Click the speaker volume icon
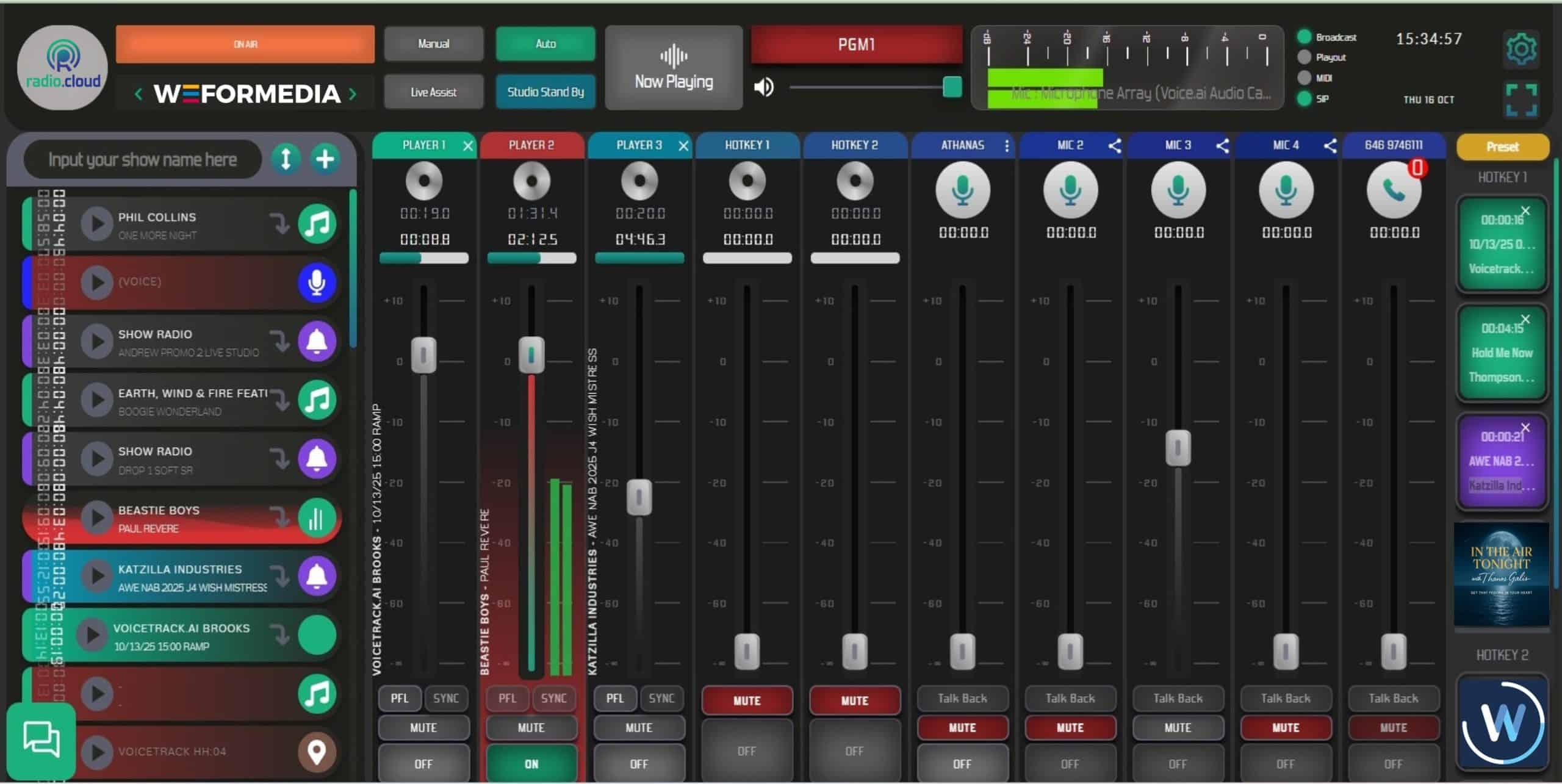The image size is (1562, 784). [764, 87]
